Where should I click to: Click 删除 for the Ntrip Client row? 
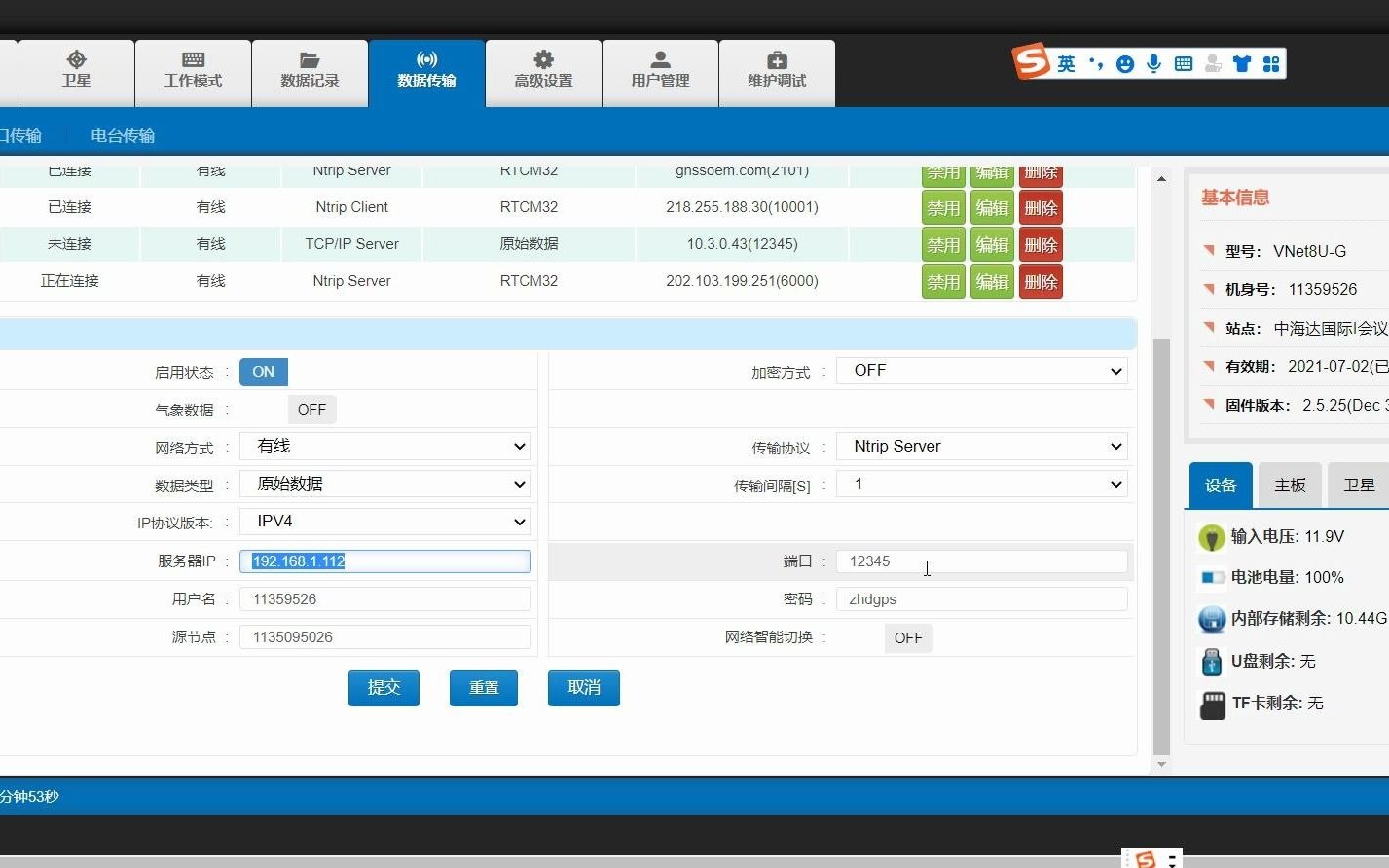[1041, 207]
